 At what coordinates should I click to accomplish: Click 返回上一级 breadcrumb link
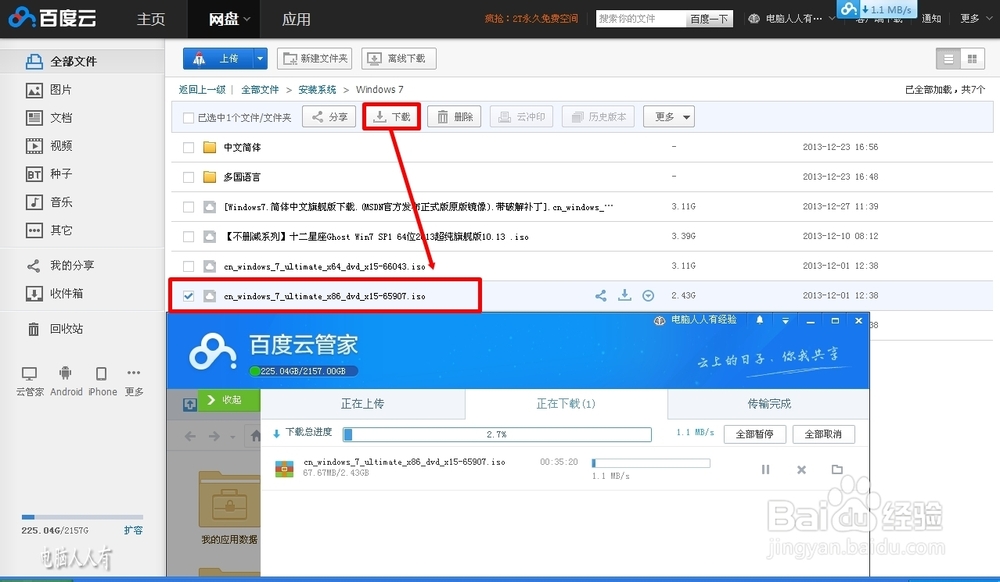[202, 89]
